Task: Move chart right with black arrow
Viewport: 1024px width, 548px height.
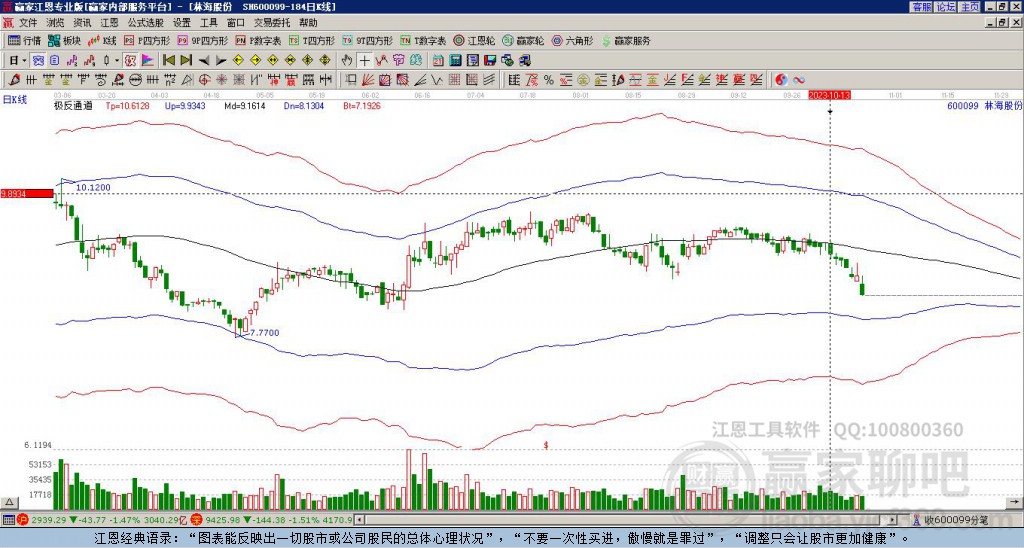Action: click(221, 60)
